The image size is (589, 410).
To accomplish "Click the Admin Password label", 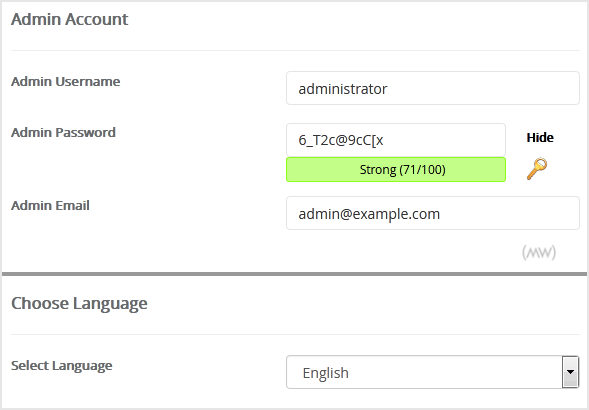I will point(63,133).
